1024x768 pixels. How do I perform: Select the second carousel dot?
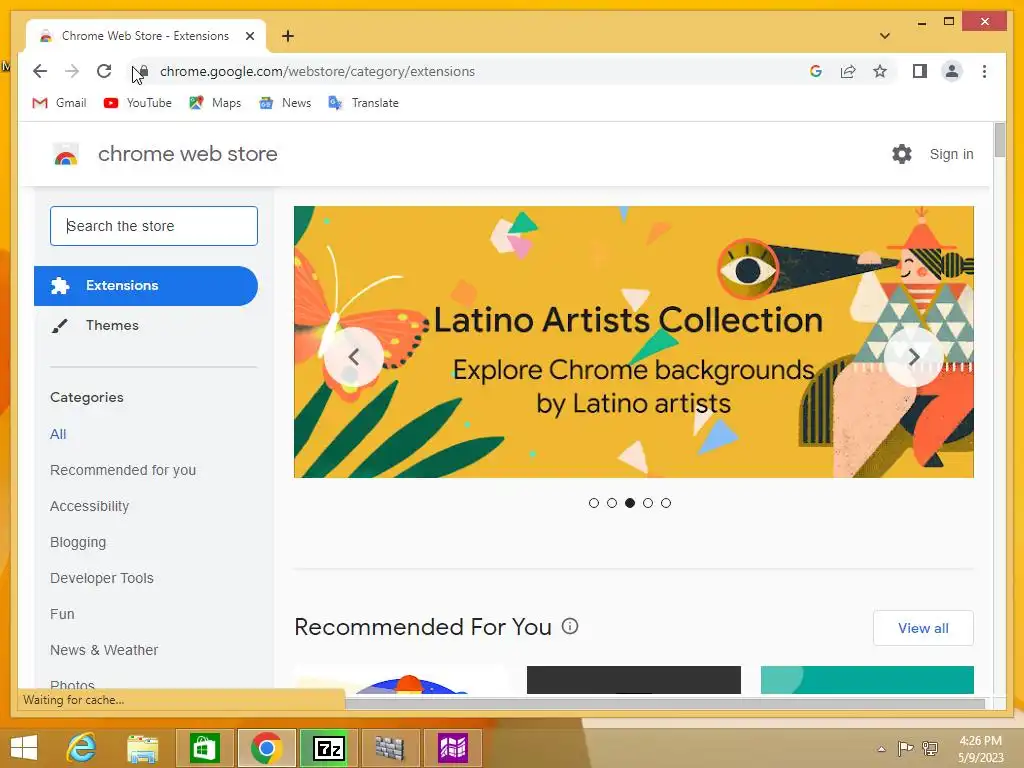pyautogui.click(x=612, y=503)
